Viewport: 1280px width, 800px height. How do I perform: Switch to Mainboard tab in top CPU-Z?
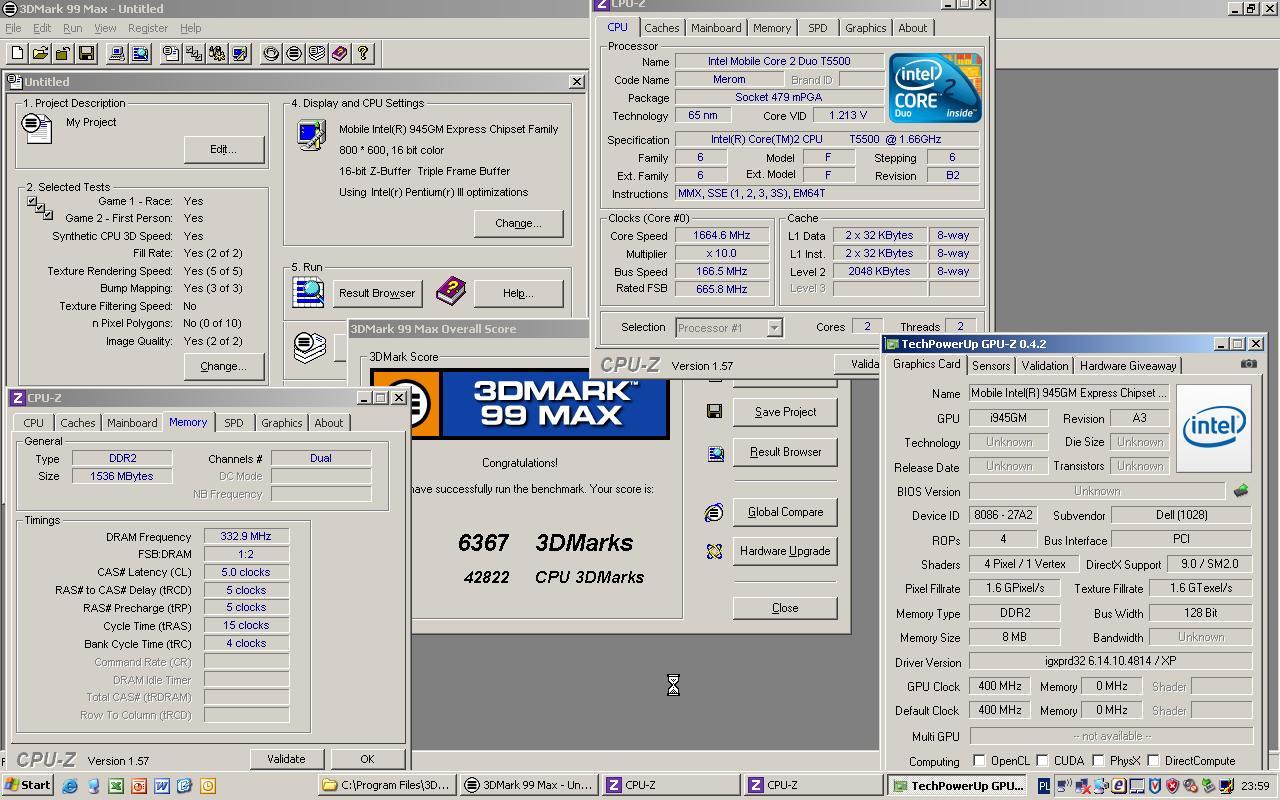716,28
